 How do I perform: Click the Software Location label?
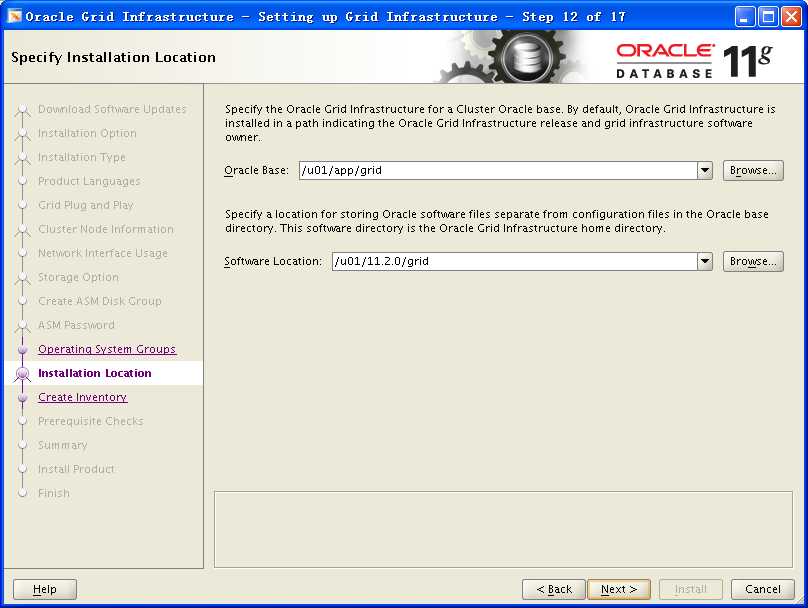pos(273,261)
